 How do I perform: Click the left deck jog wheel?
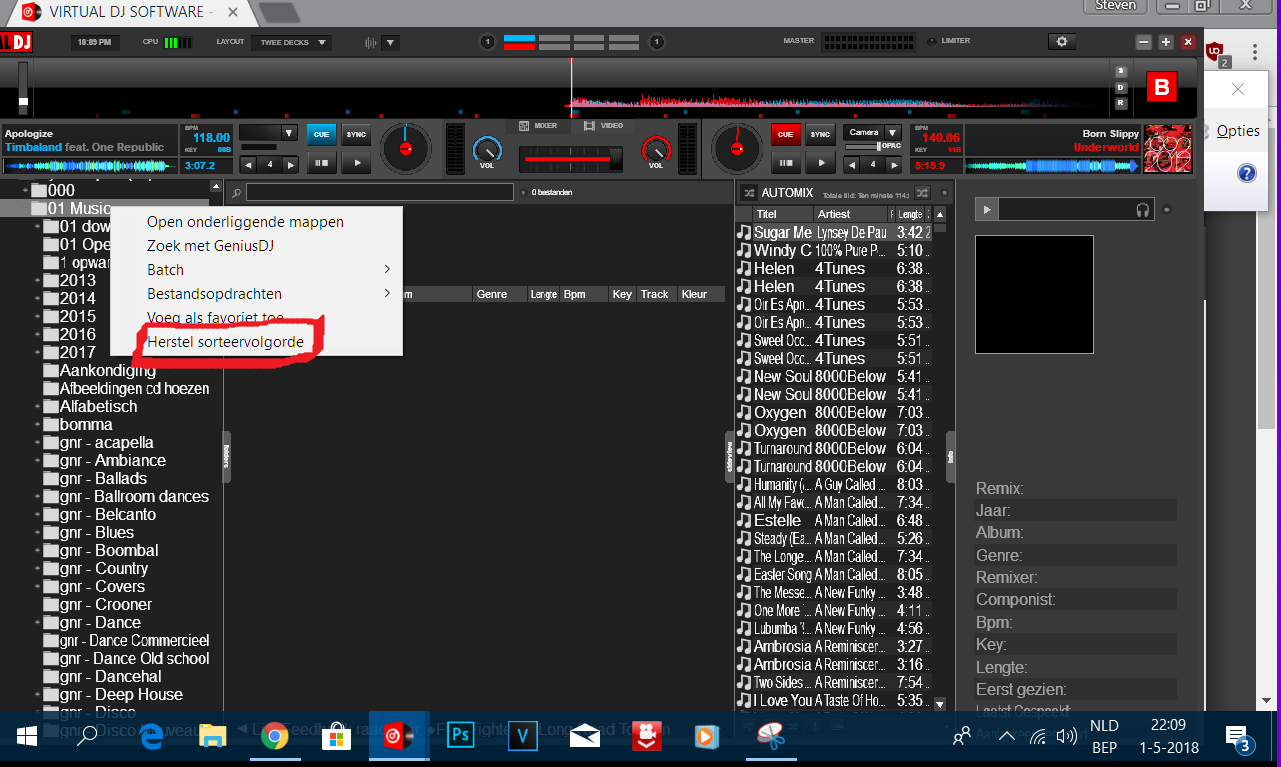click(405, 148)
